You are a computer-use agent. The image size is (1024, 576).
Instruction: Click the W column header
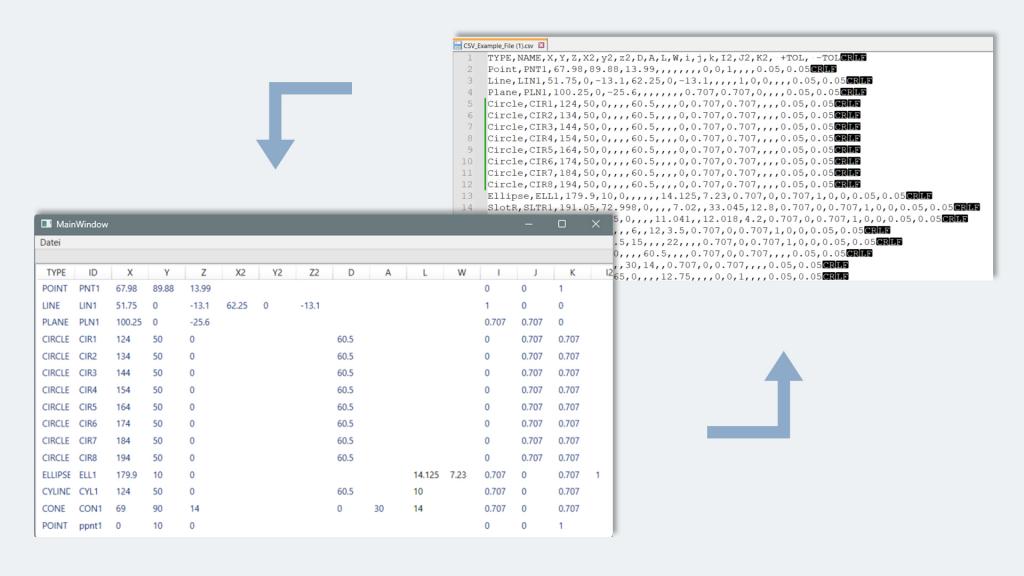[x=461, y=272]
